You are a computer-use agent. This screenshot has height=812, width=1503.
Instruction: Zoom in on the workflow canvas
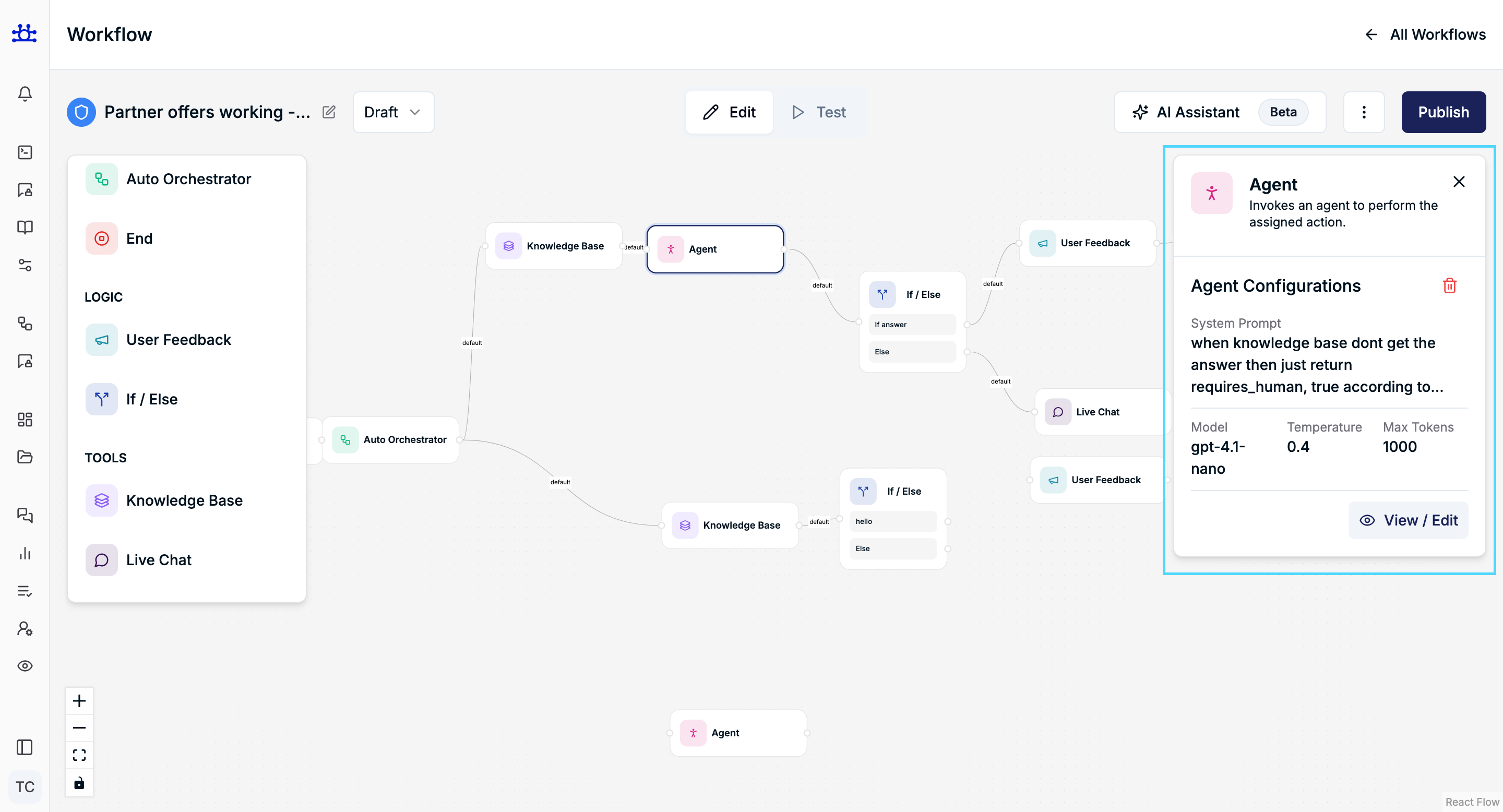click(x=79, y=700)
